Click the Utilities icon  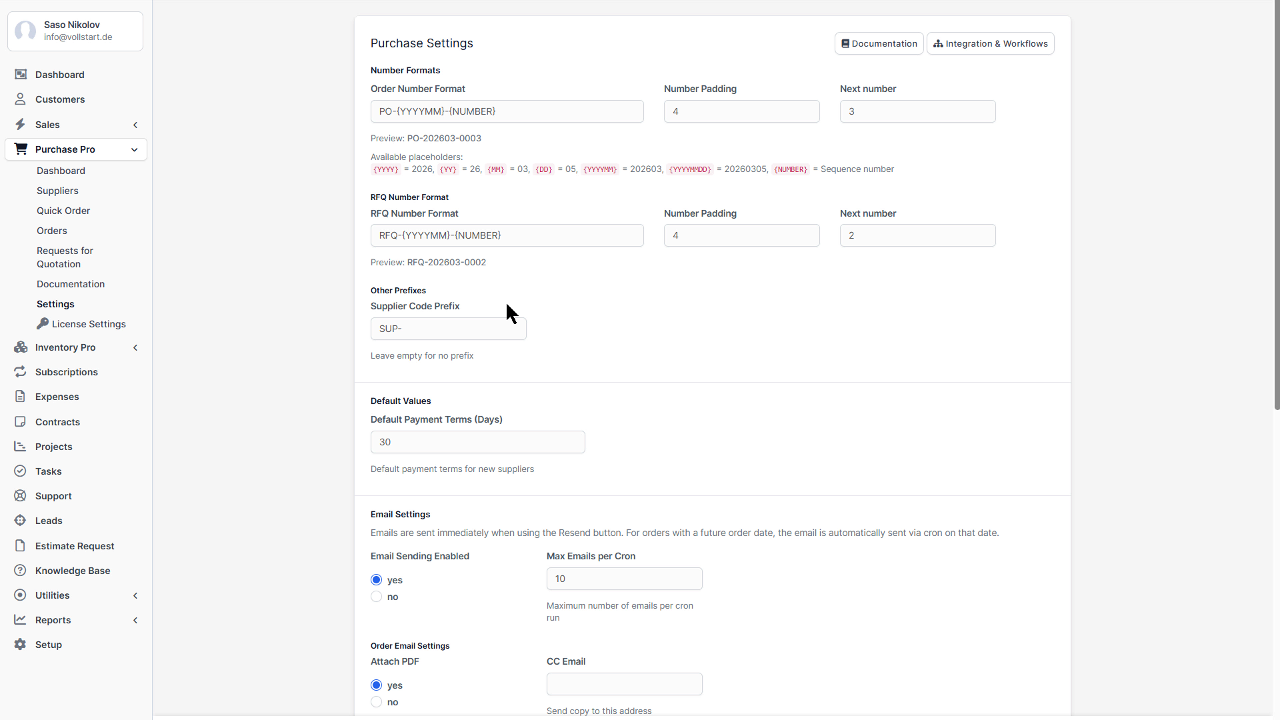pos(20,595)
